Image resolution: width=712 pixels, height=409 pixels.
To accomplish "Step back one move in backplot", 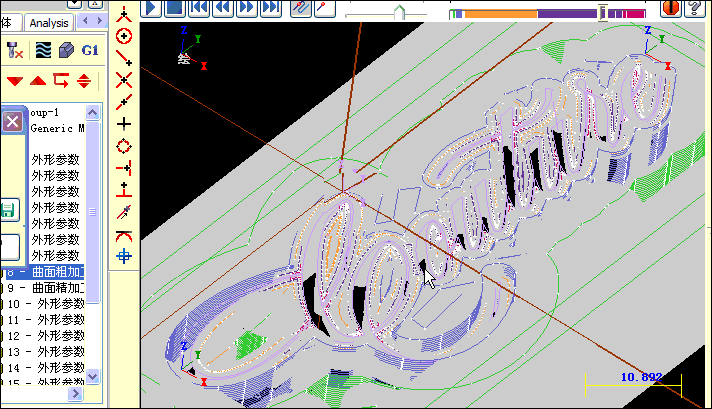I will click(x=223, y=8).
